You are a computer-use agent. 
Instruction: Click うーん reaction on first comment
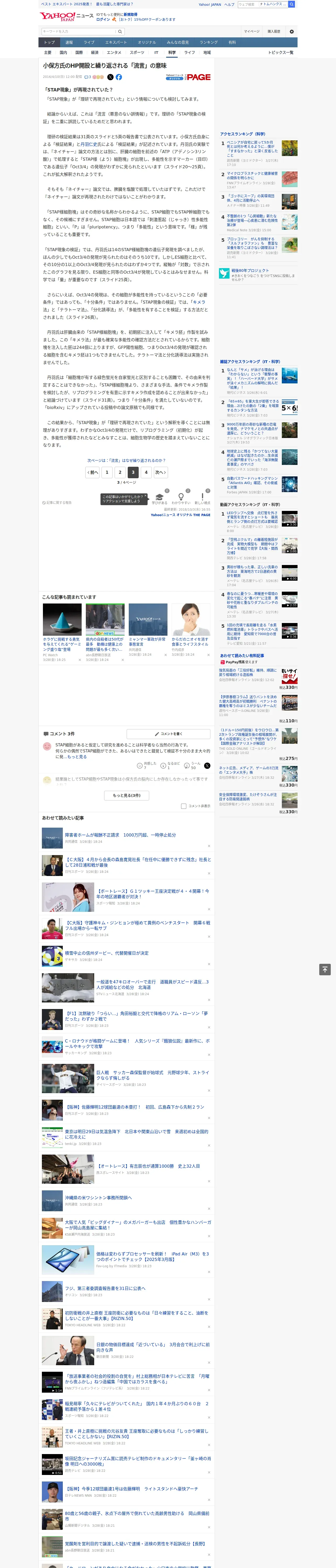click(x=193, y=765)
